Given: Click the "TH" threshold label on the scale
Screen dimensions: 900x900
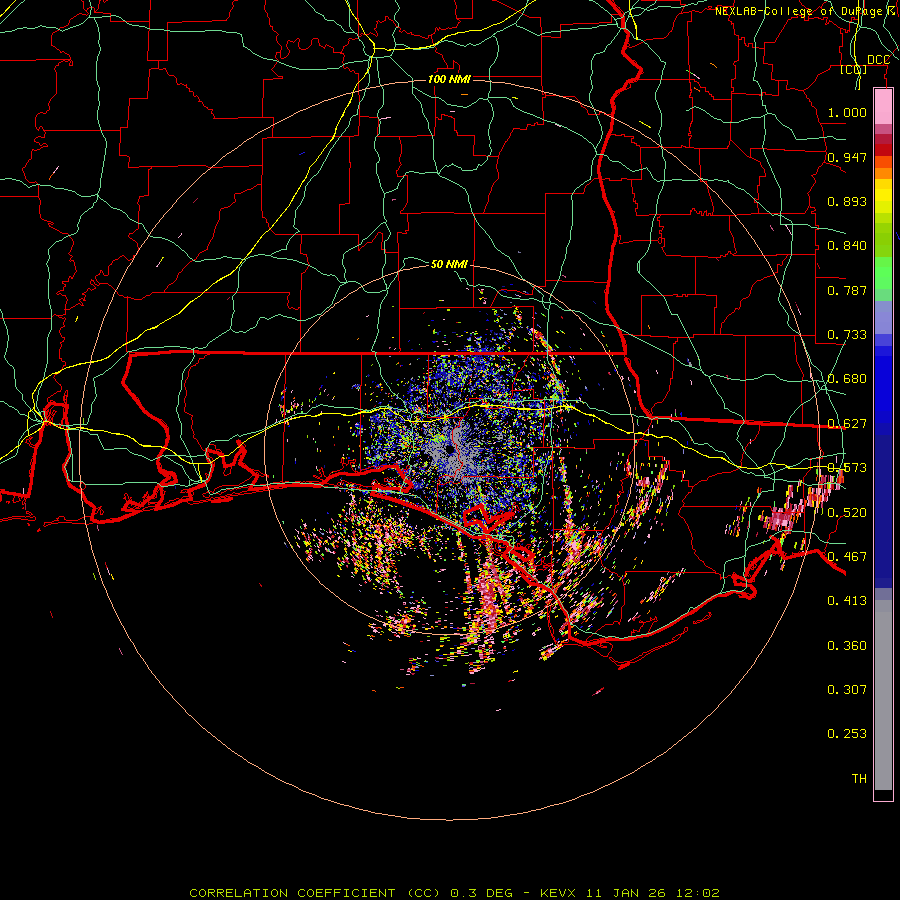Looking at the screenshot, I should coord(859,779).
